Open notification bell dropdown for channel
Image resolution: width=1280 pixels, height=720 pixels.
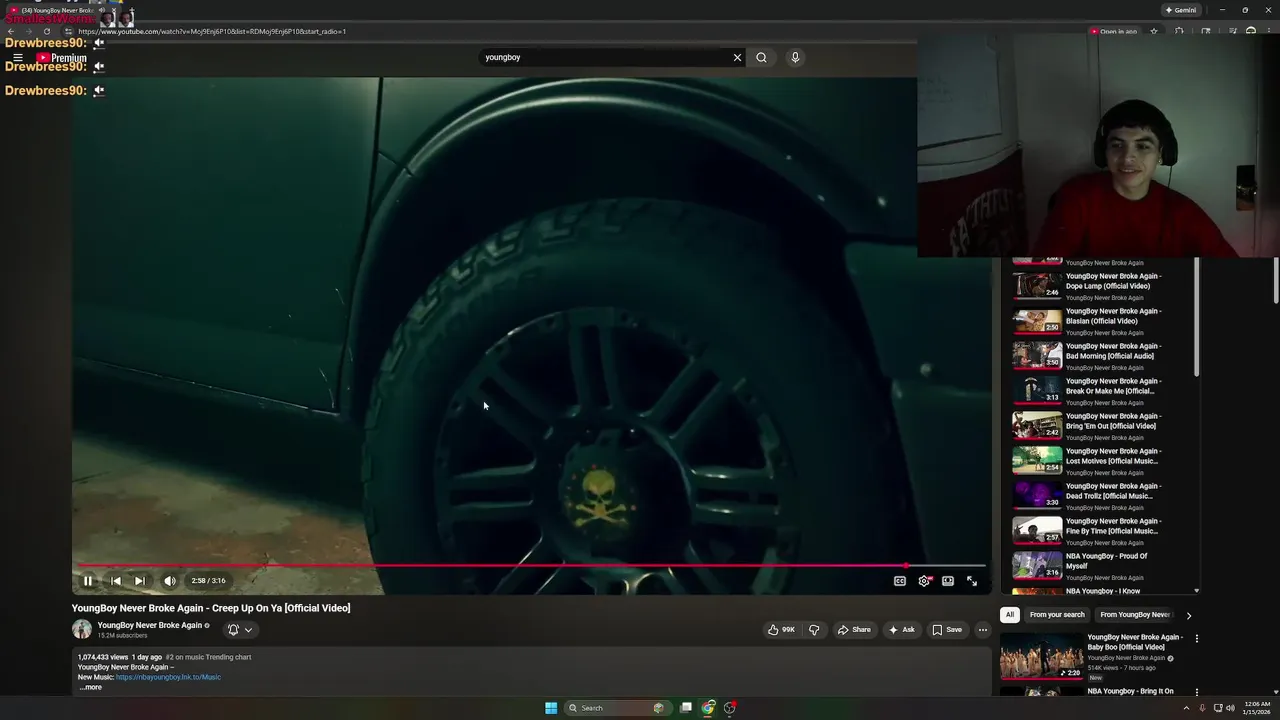240,630
